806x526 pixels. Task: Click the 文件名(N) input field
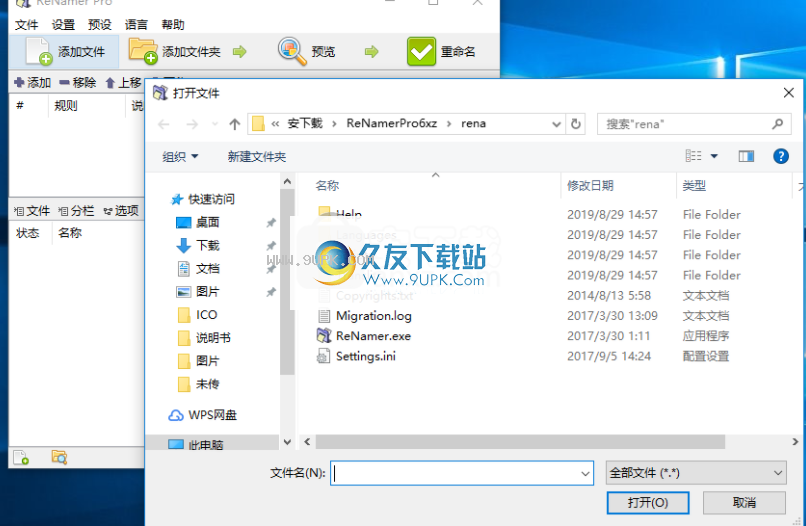462,473
